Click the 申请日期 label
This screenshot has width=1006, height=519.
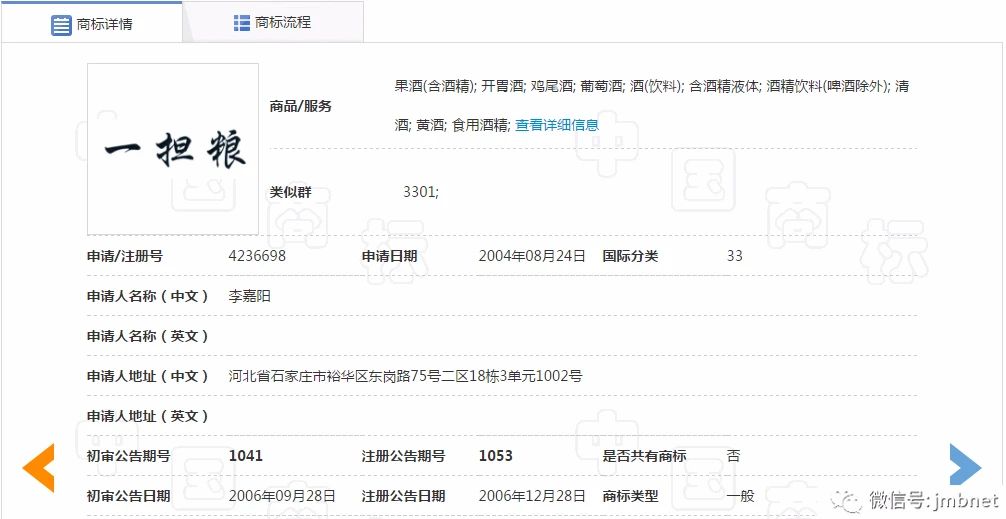[389, 256]
